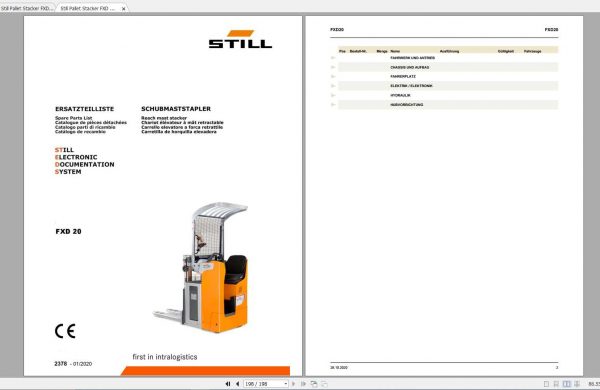This screenshot has height=390, width=600.
Task: Expand the HYDRAULIK row arrow
Action: (x=333, y=95)
